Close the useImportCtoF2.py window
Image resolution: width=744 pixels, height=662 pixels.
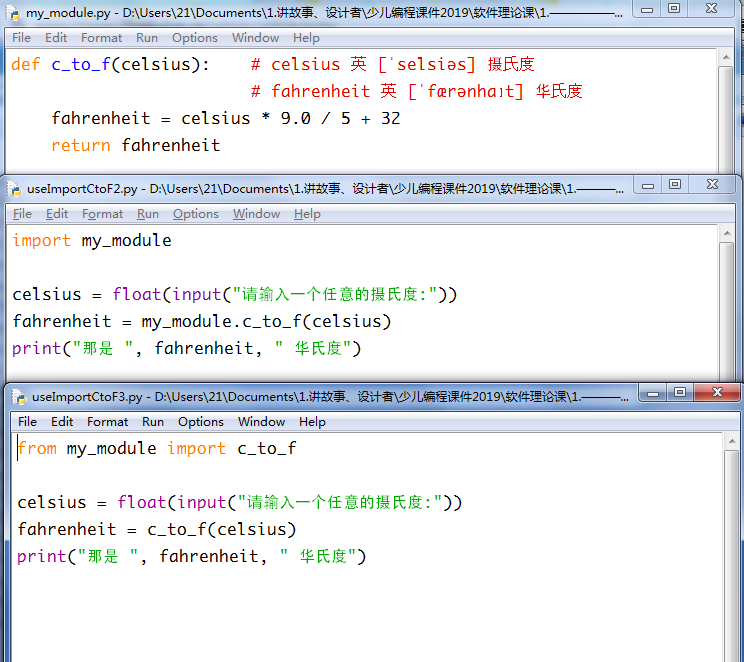click(712, 185)
